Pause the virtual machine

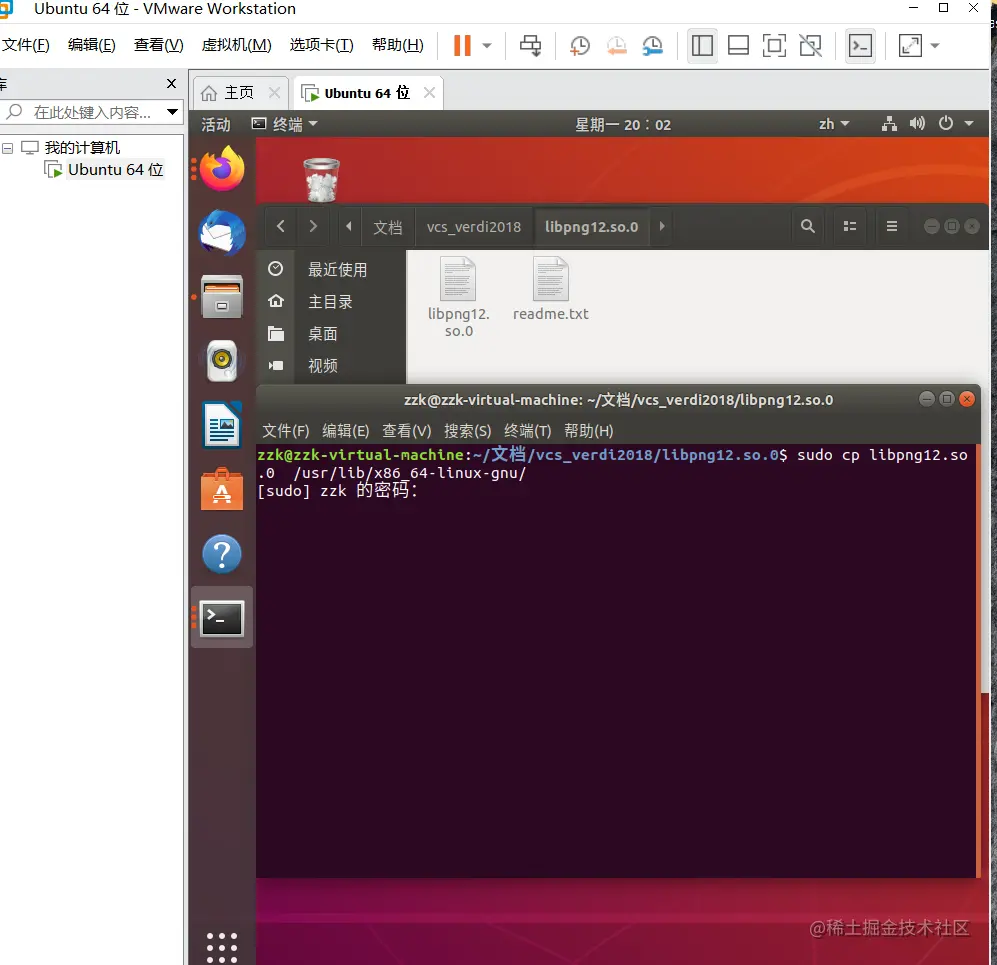click(x=462, y=45)
